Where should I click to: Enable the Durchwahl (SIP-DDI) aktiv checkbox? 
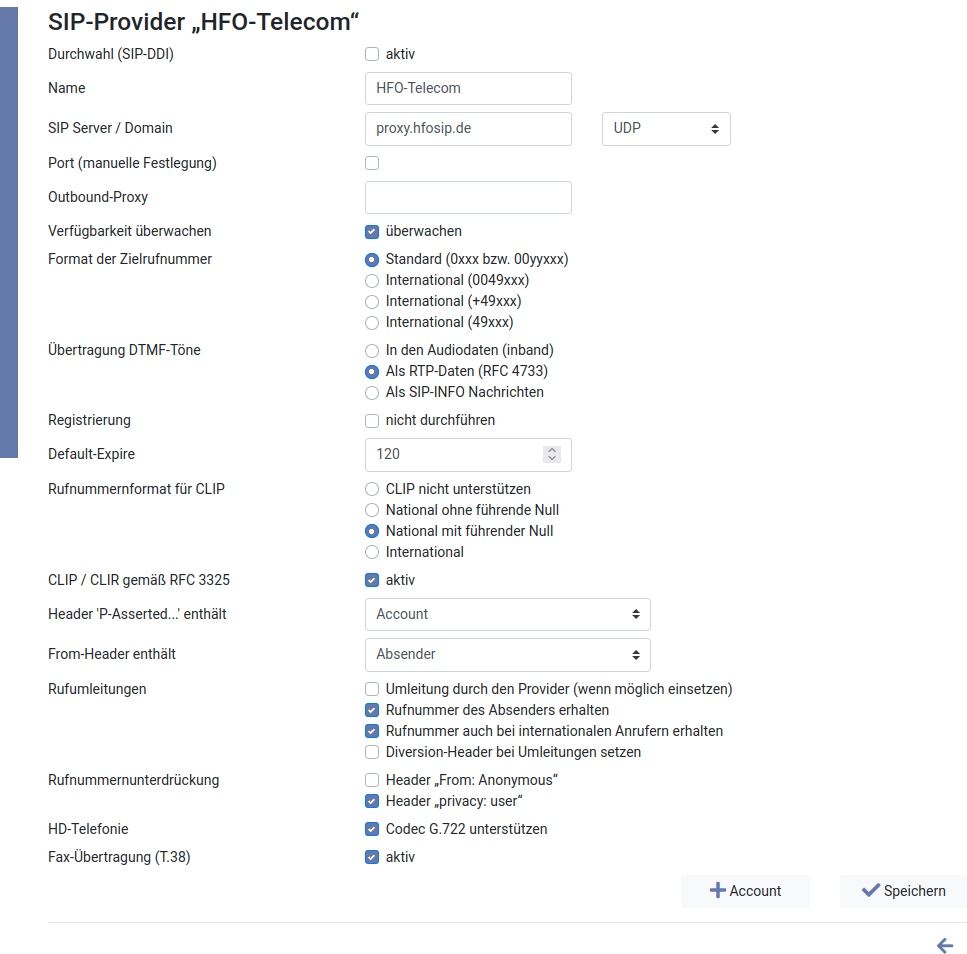372,54
